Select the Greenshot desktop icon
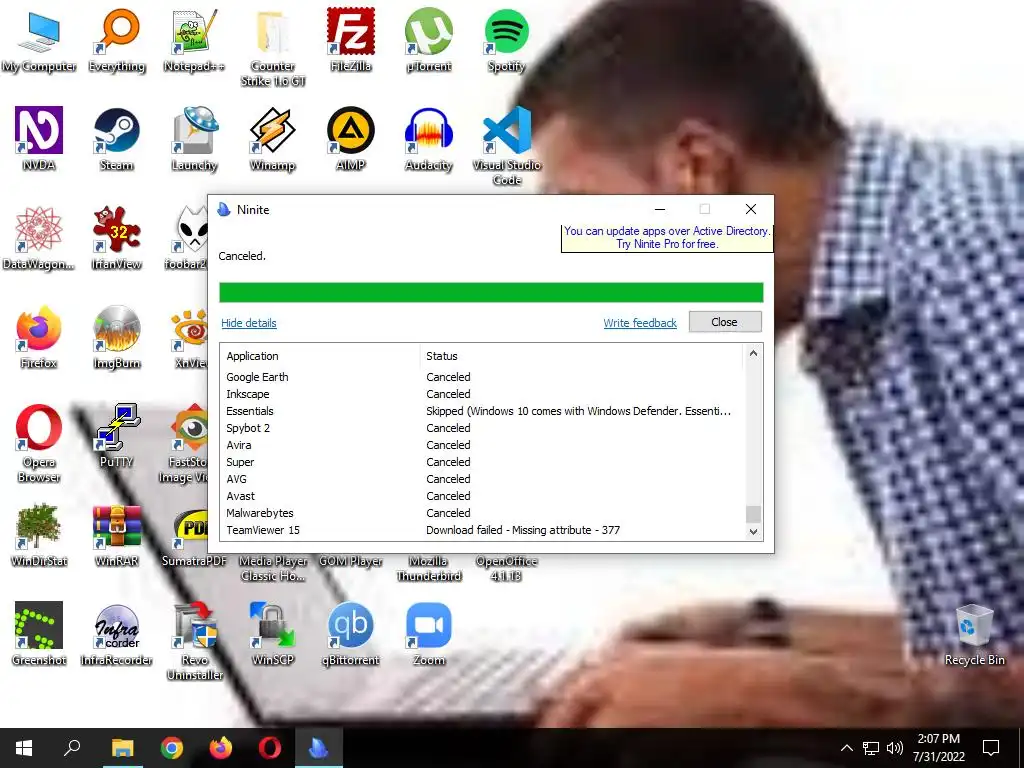The height and width of the screenshot is (768, 1024). (x=39, y=634)
